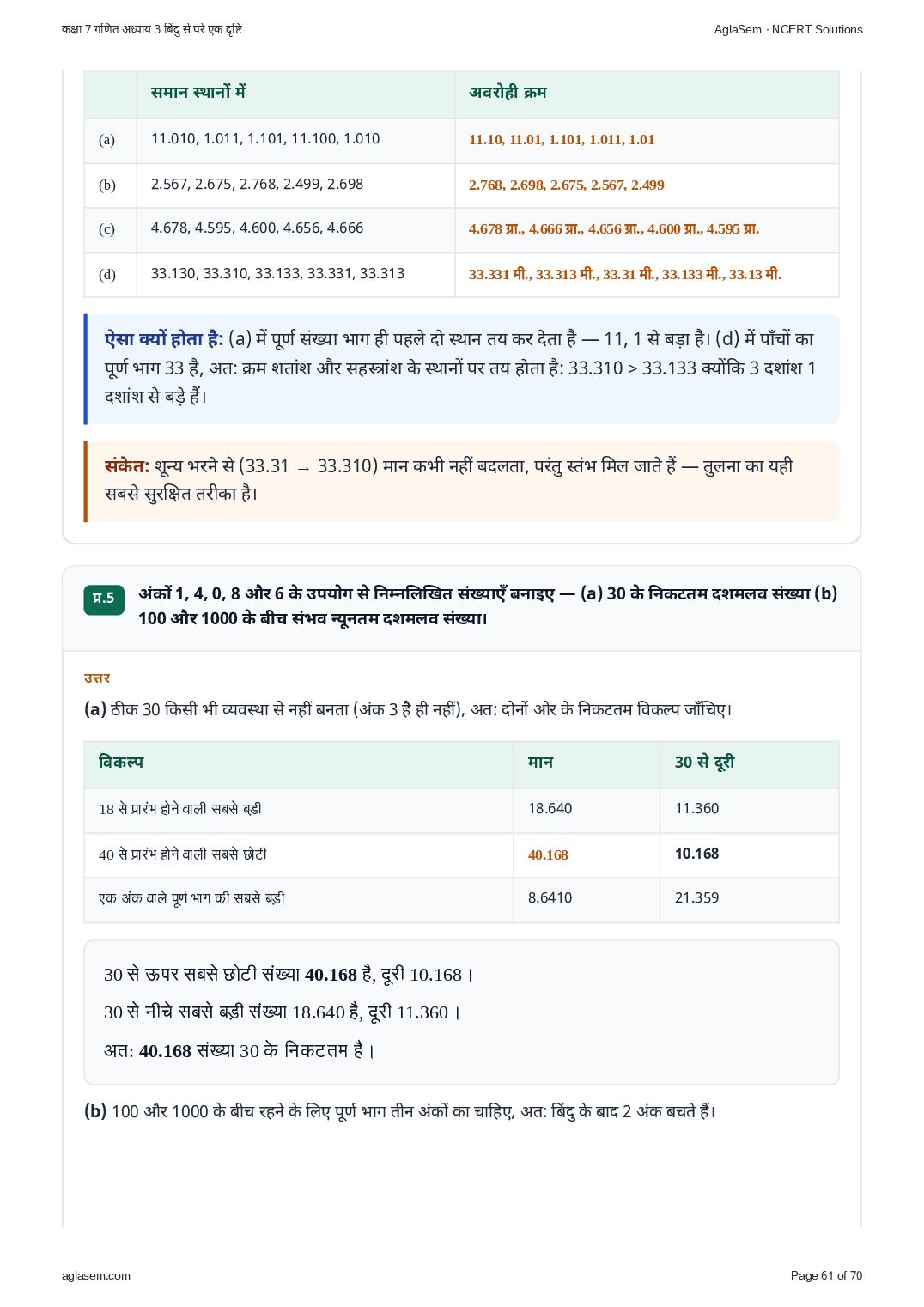Click the Page 61 of 70 indicator
The height and width of the screenshot is (1307, 924).
[x=826, y=1275]
